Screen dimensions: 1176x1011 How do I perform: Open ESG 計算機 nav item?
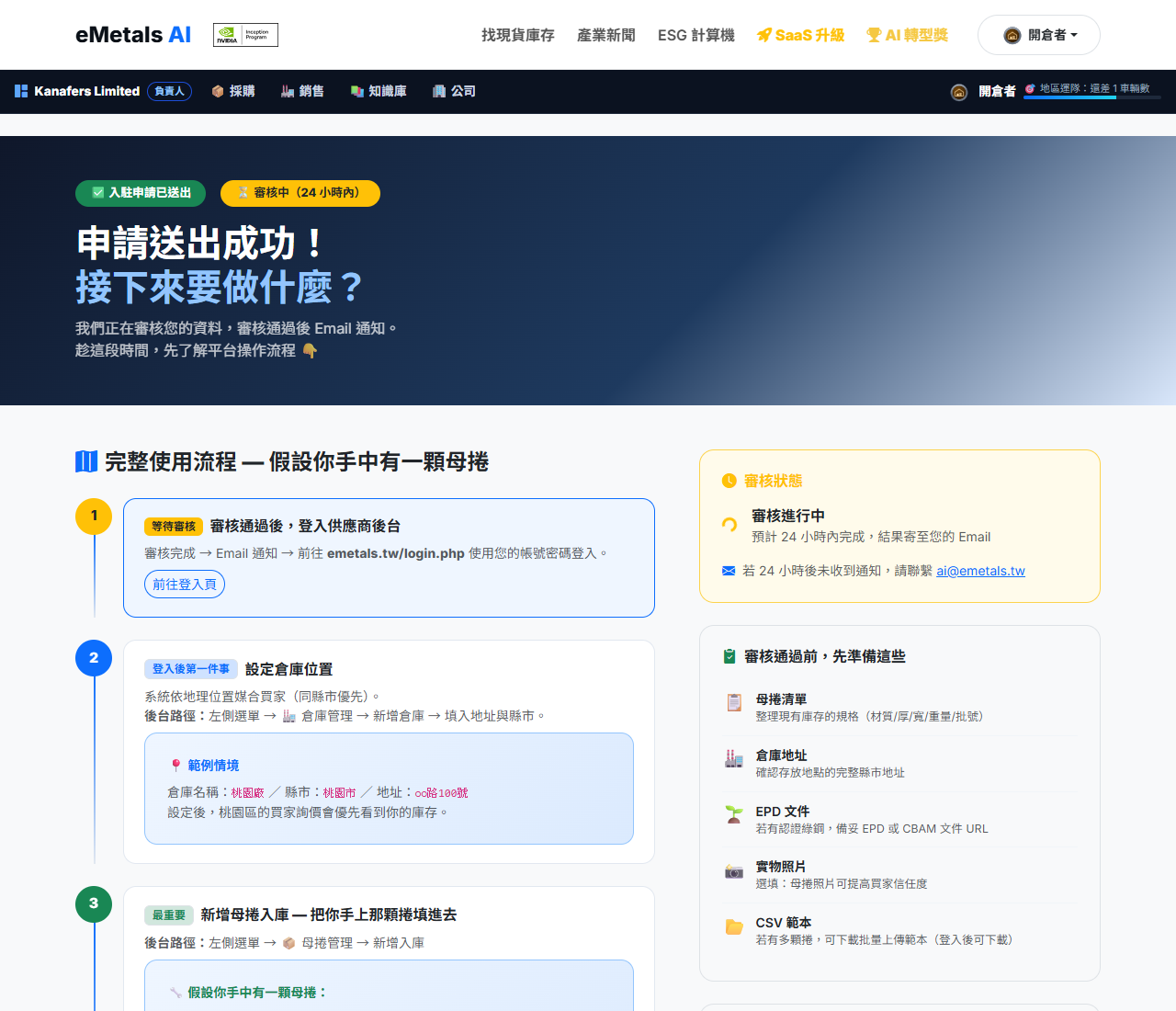pyautogui.click(x=696, y=35)
